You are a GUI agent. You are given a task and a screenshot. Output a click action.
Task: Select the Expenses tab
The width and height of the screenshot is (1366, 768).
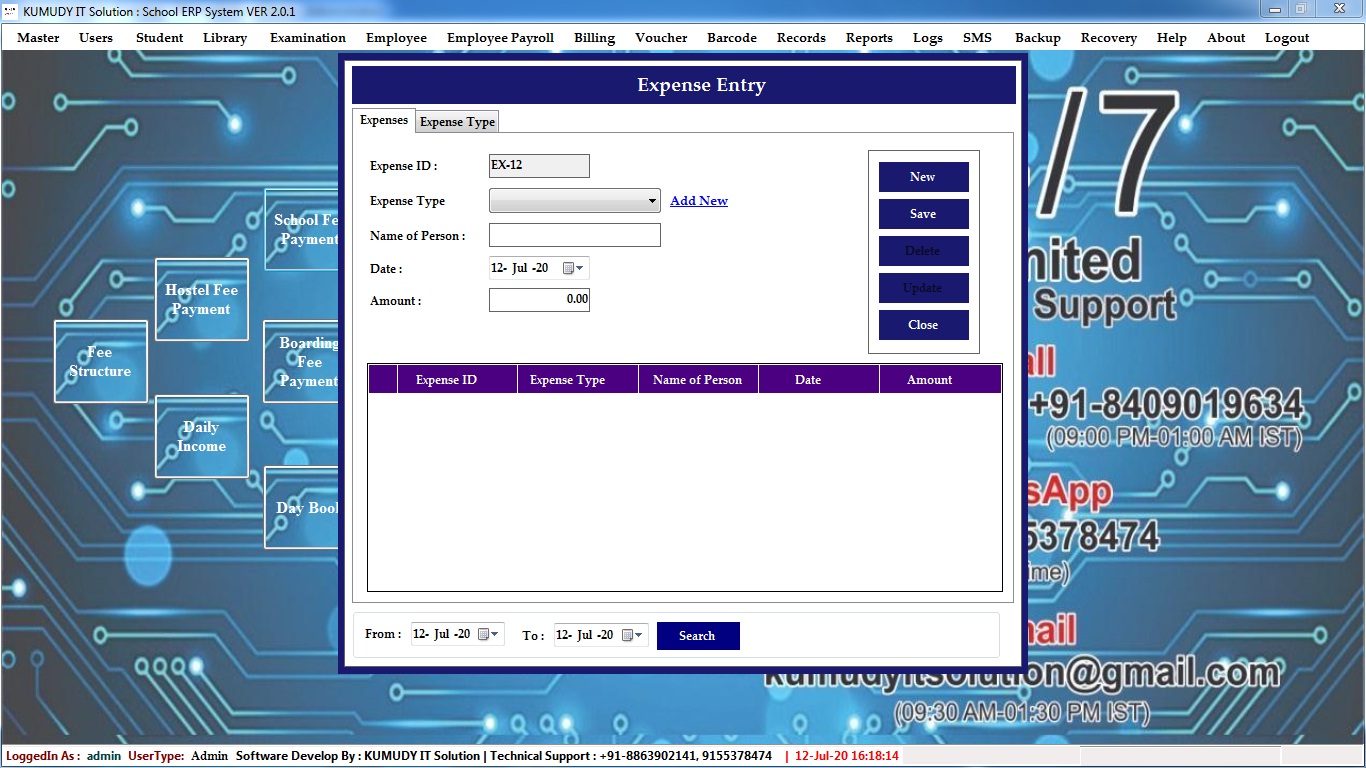(x=384, y=120)
